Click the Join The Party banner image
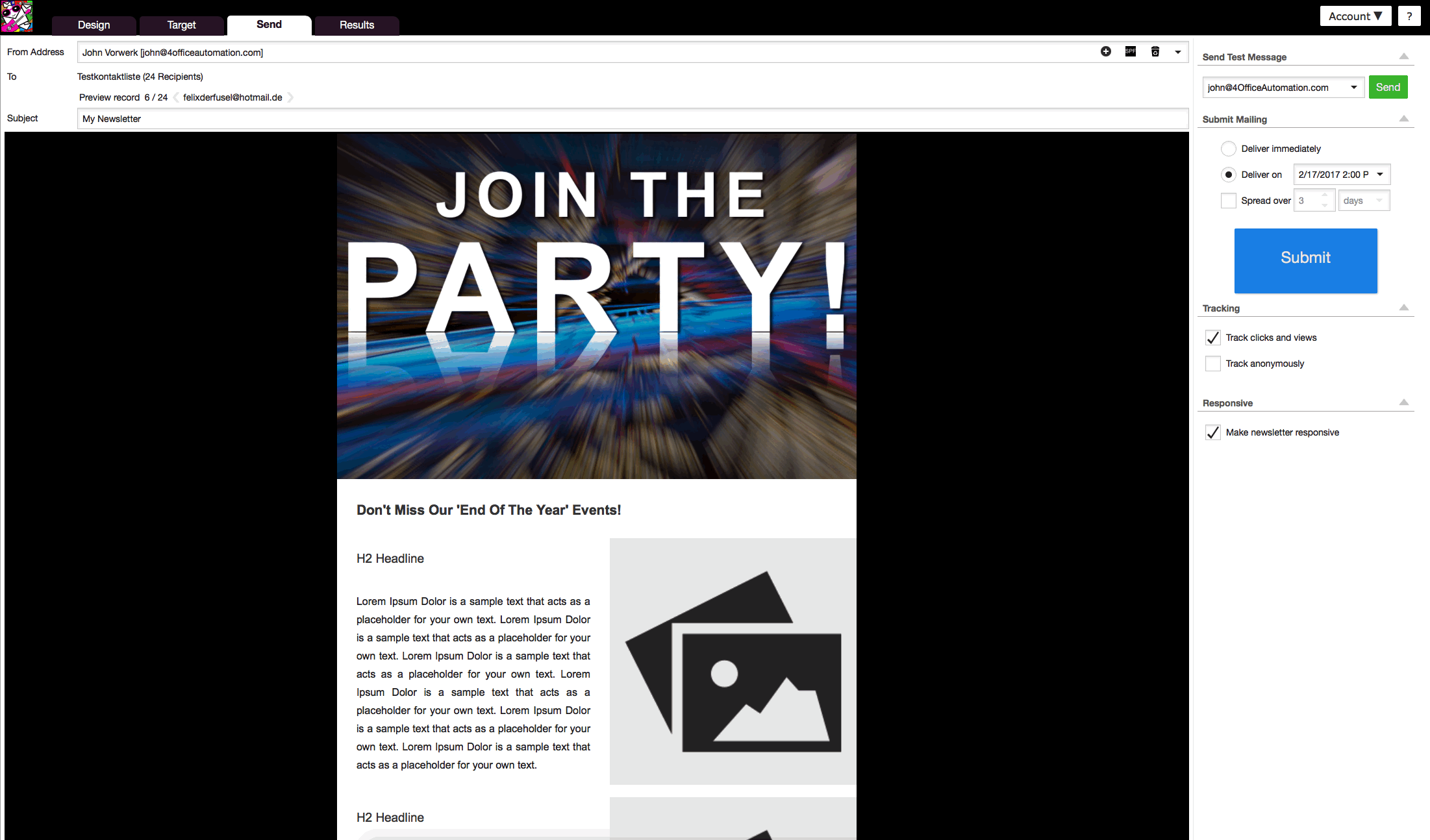 [597, 306]
